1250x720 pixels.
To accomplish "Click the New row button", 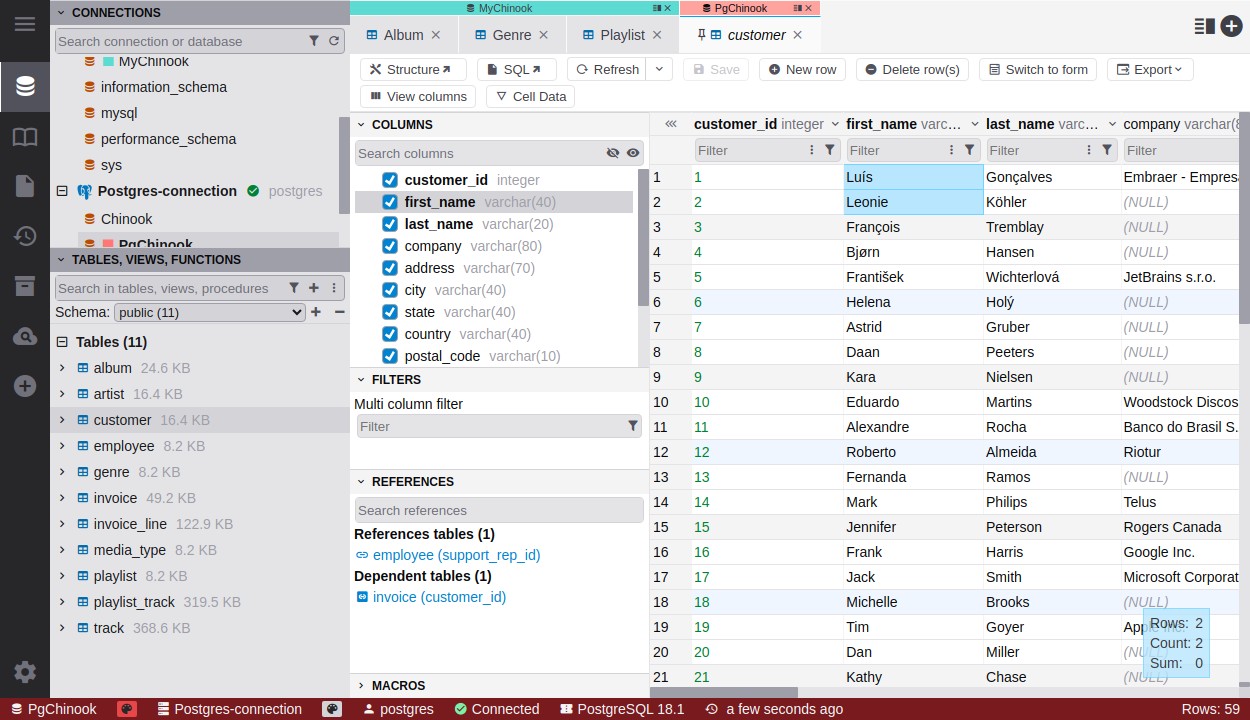I will point(802,69).
